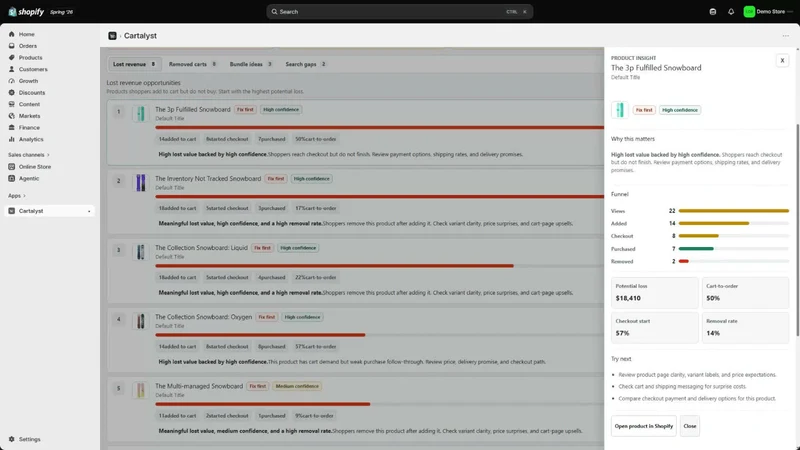
Task: Click the Checkout start 57% card
Action: 655,328
